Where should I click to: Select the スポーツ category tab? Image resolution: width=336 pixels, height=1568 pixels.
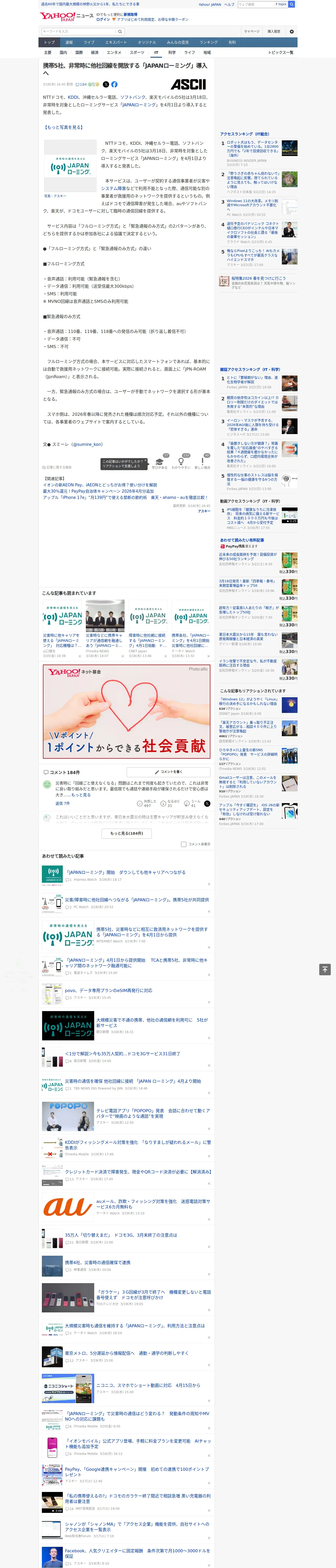(137, 52)
